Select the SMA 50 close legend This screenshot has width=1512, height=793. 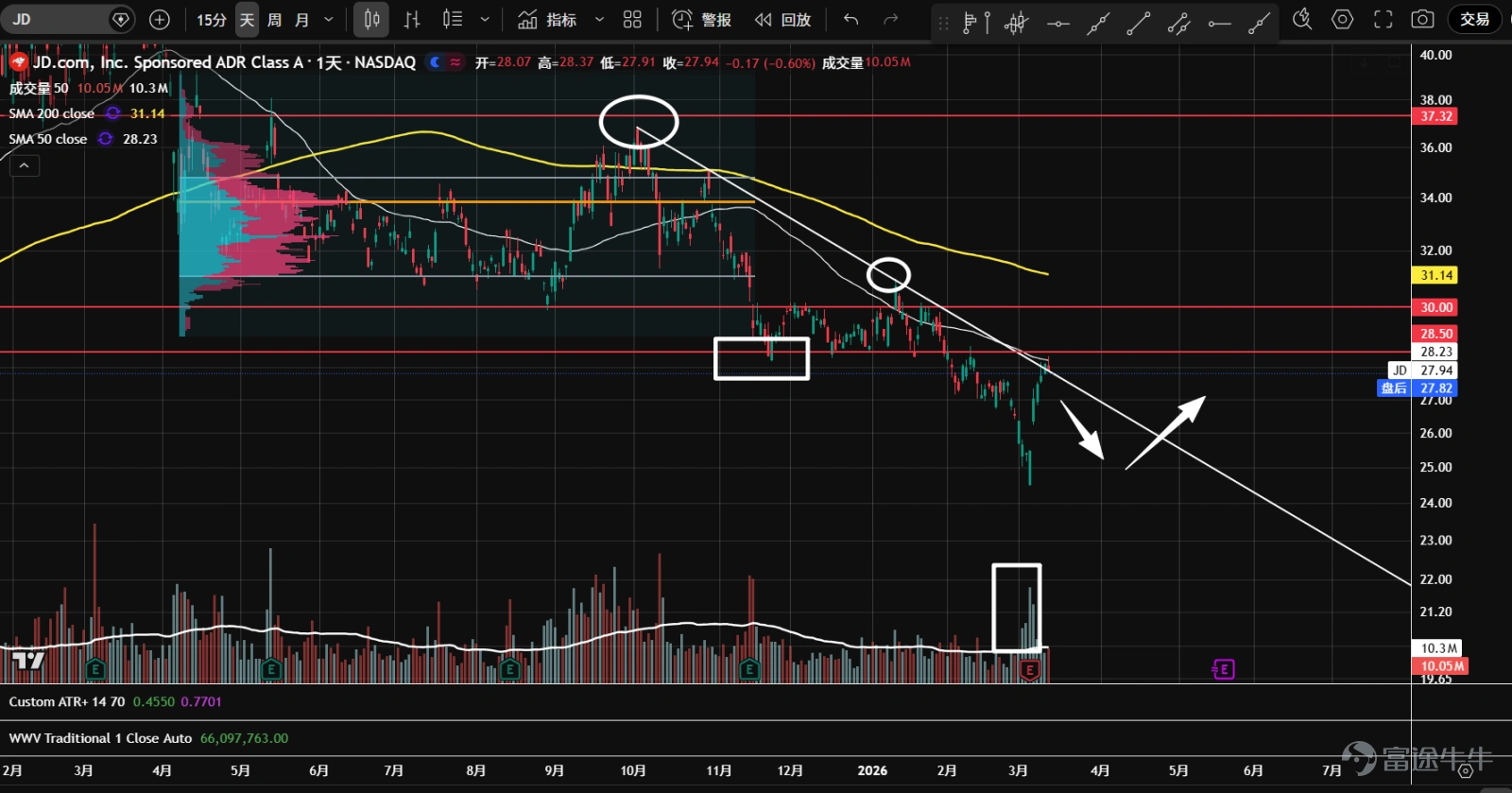click(48, 139)
